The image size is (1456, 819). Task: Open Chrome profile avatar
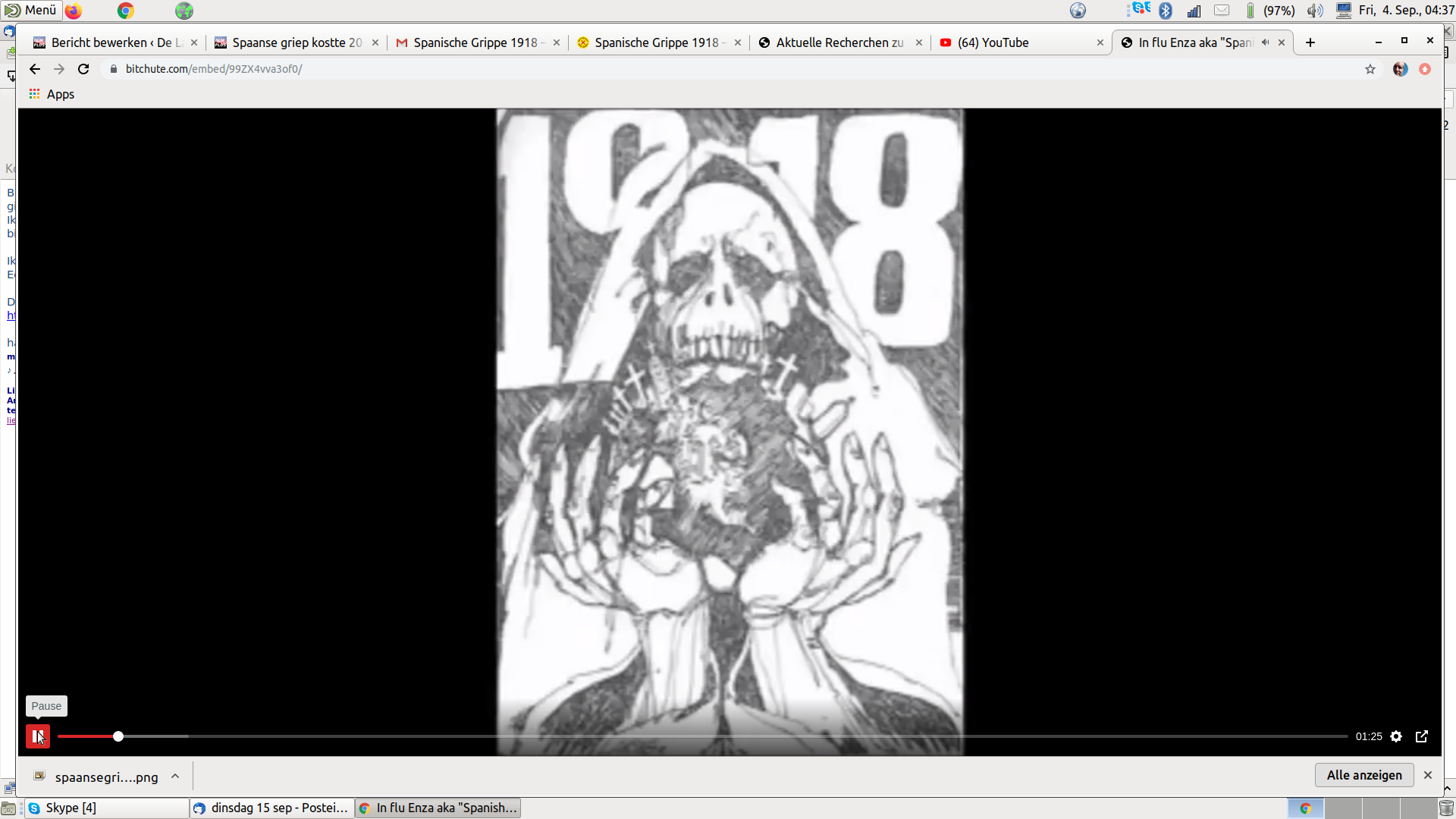tap(1401, 69)
